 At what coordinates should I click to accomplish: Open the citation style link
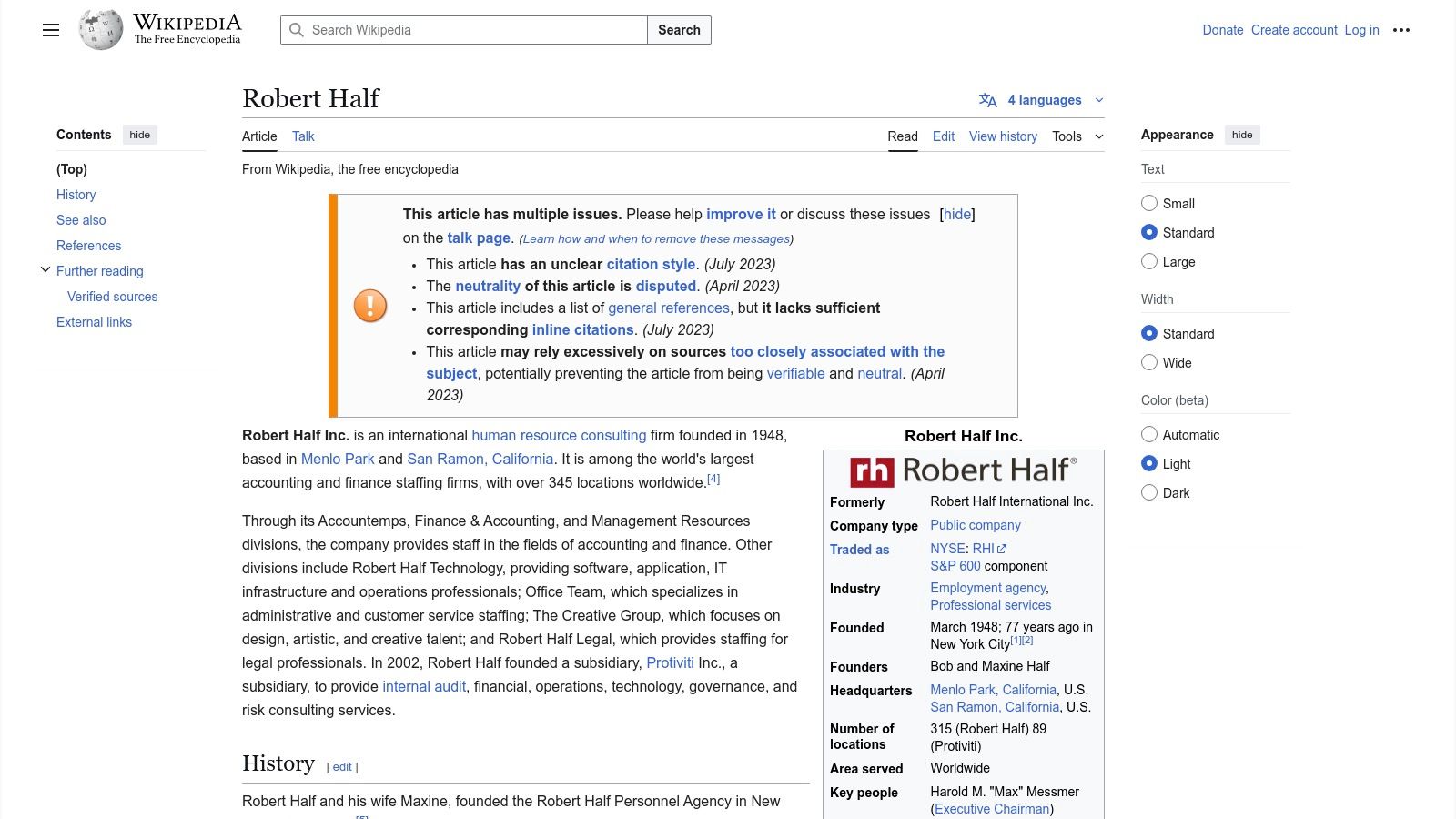point(651,265)
